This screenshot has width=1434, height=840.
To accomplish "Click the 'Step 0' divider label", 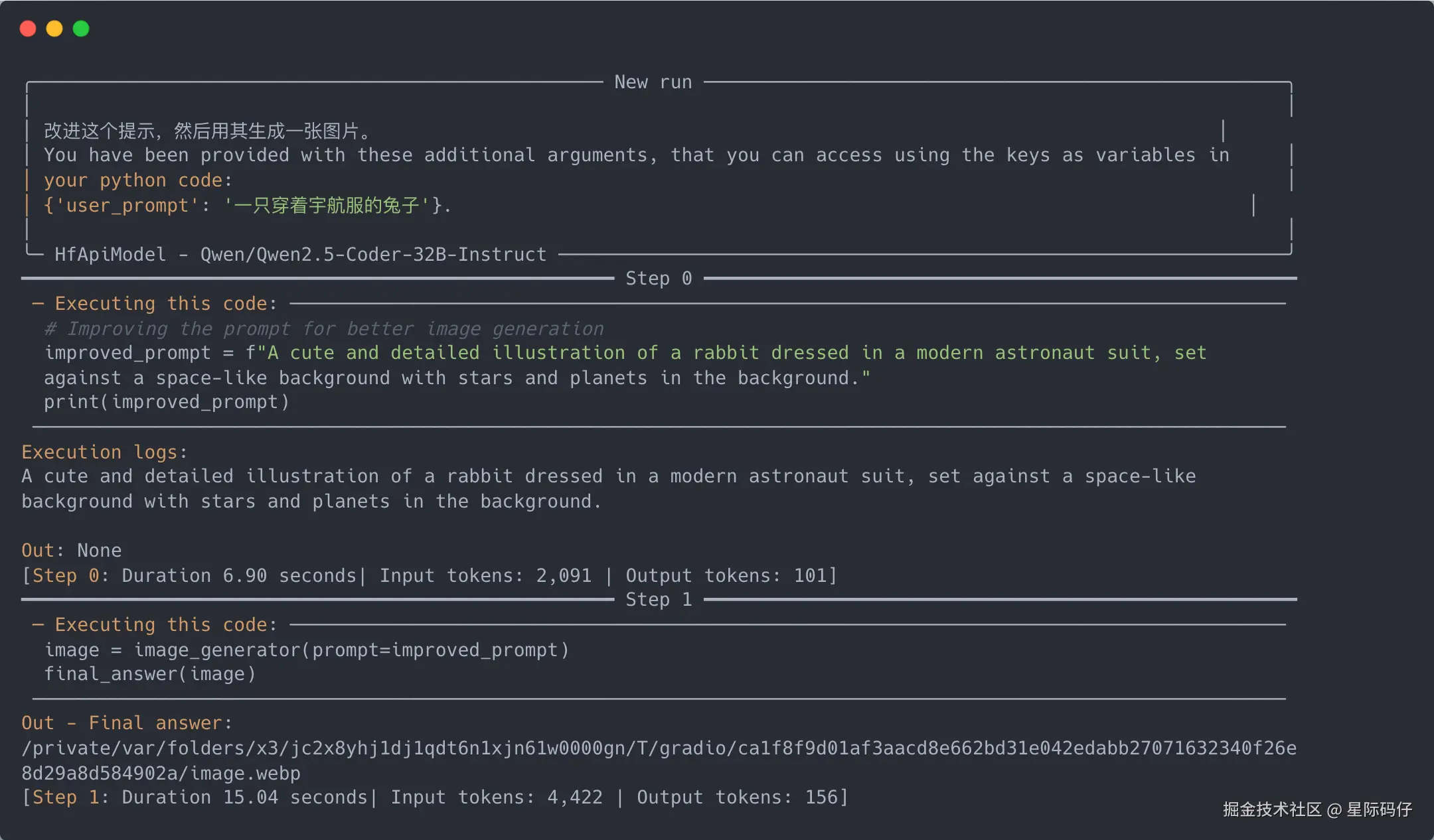I will click(659, 279).
